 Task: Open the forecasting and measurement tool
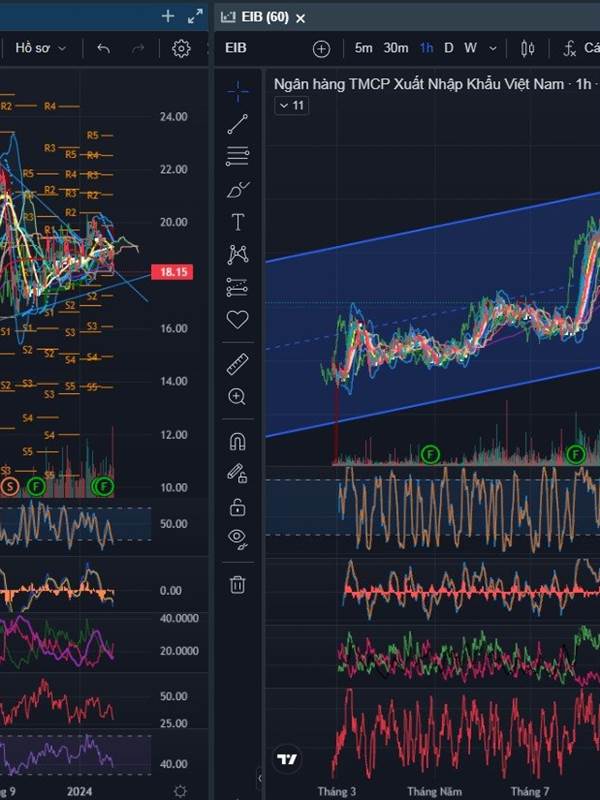[237, 287]
